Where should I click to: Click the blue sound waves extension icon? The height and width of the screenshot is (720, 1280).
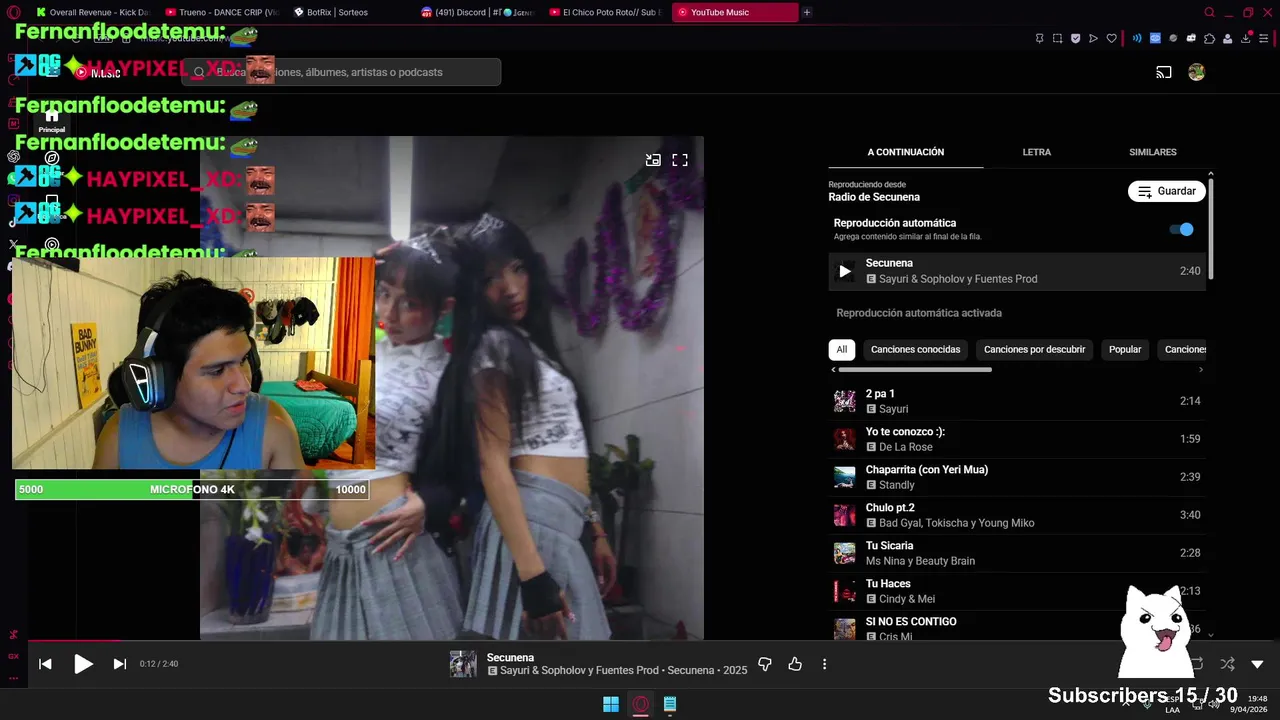[1137, 38]
